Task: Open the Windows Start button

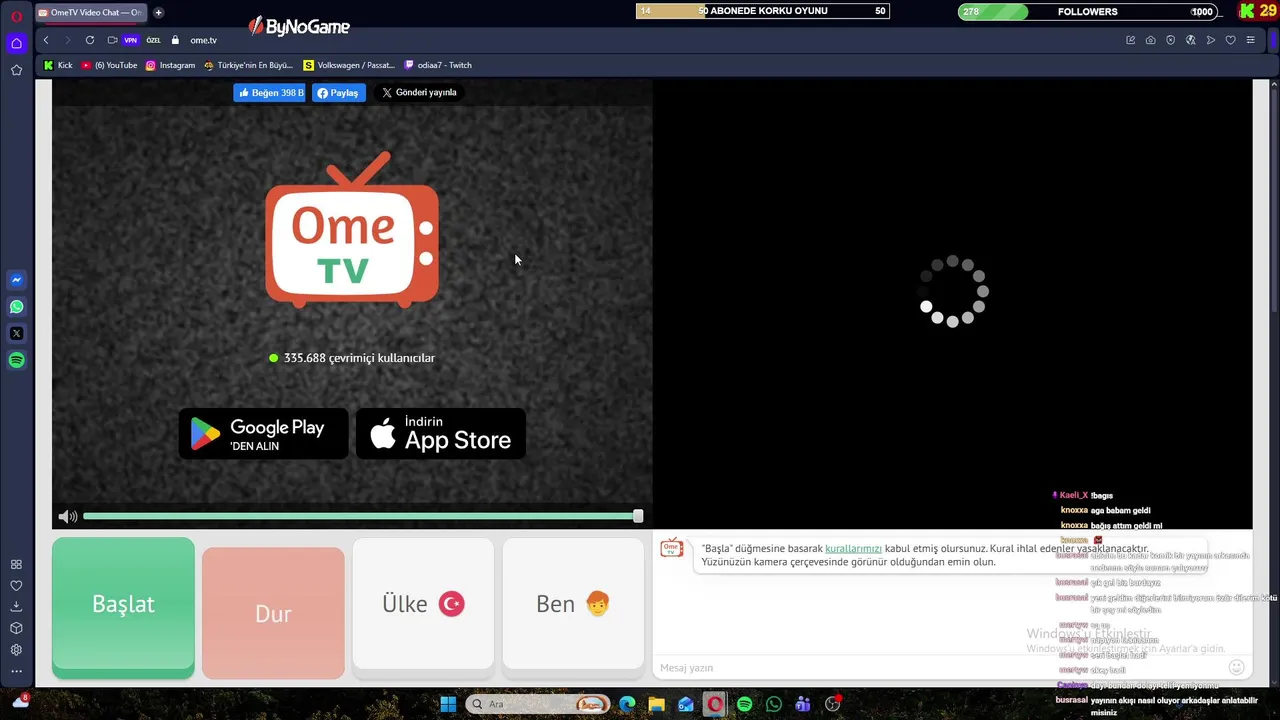Action: coord(448,704)
